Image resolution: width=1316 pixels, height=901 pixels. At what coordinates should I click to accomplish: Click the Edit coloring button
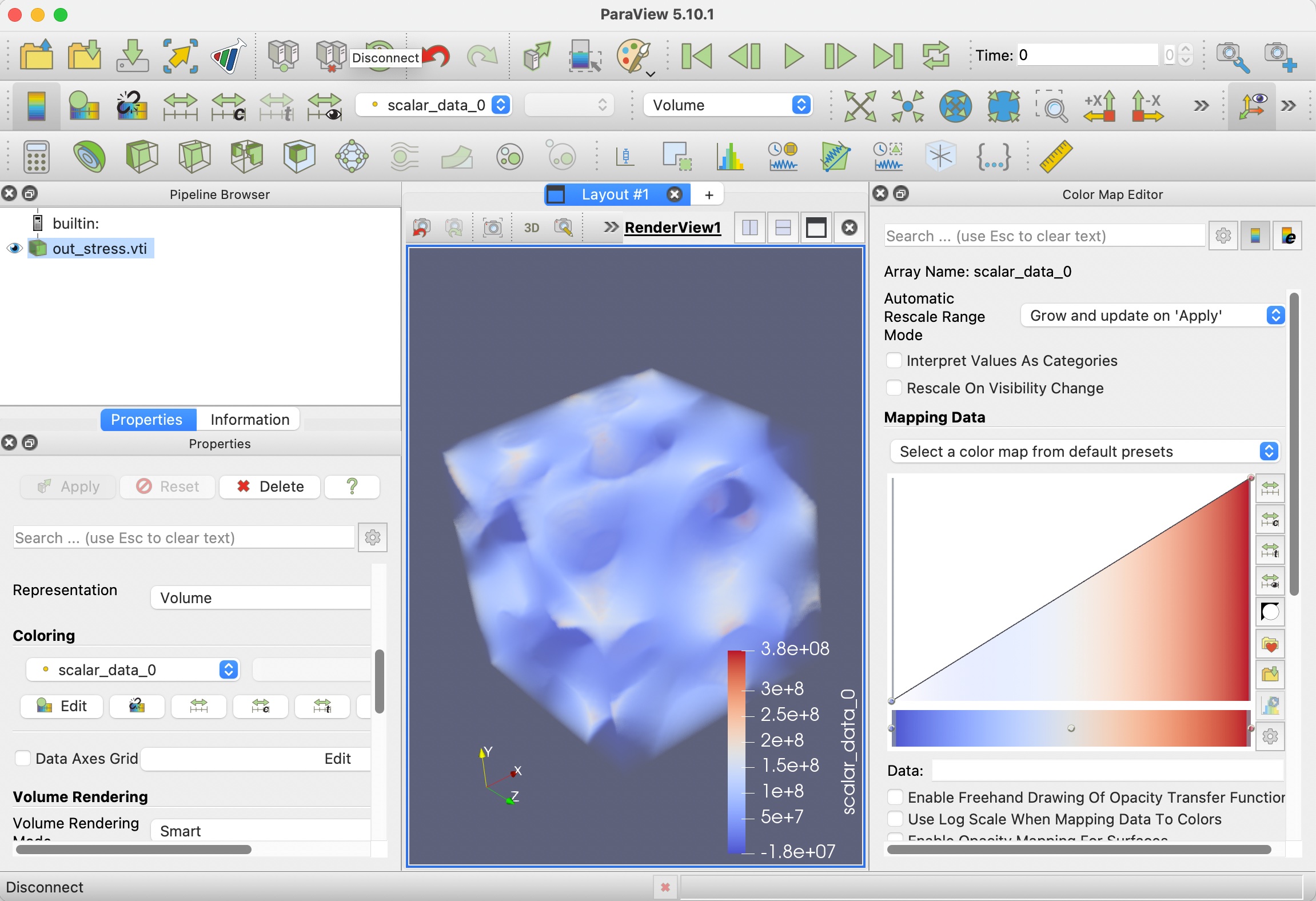click(62, 706)
